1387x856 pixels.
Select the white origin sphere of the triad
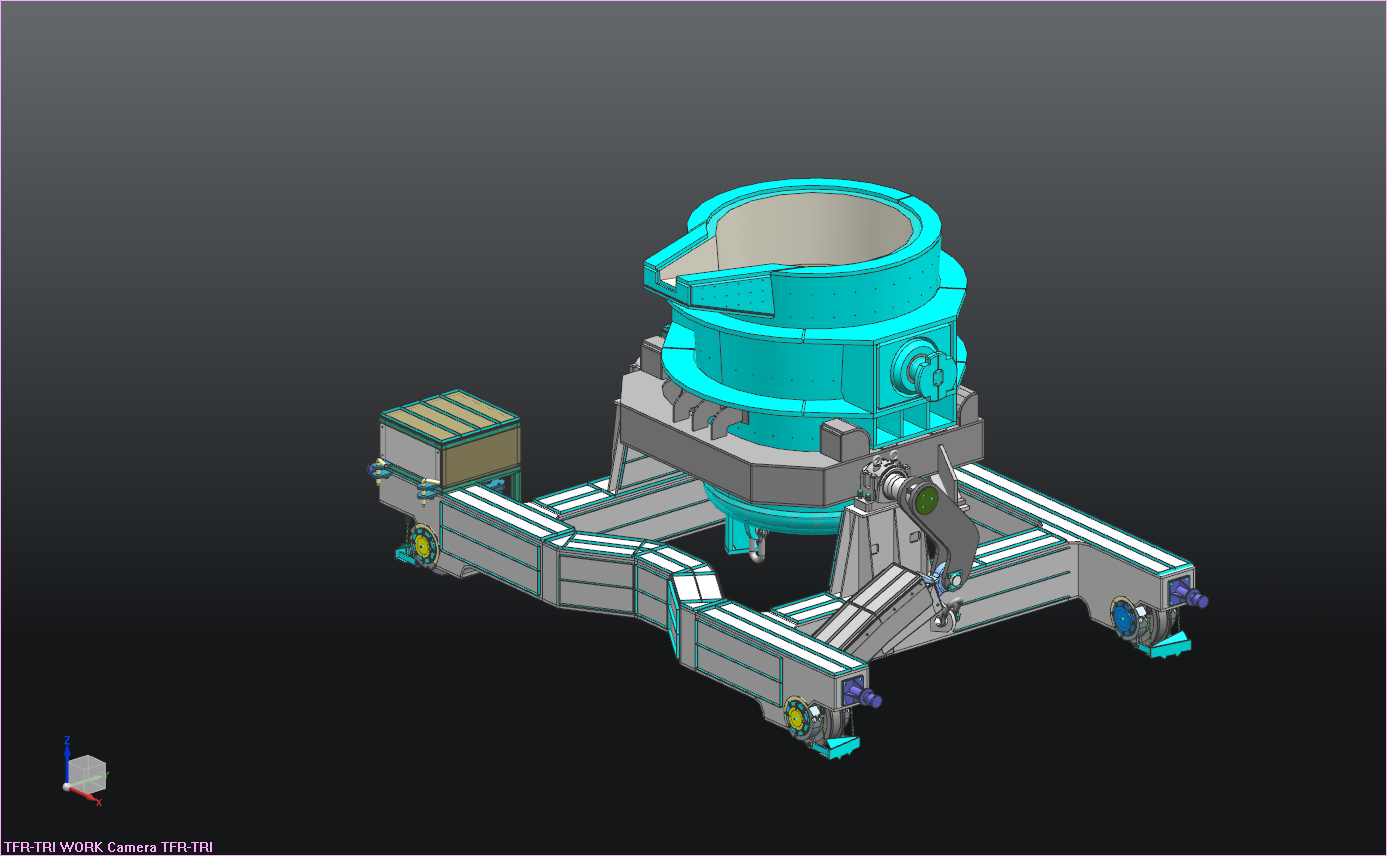click(68, 787)
